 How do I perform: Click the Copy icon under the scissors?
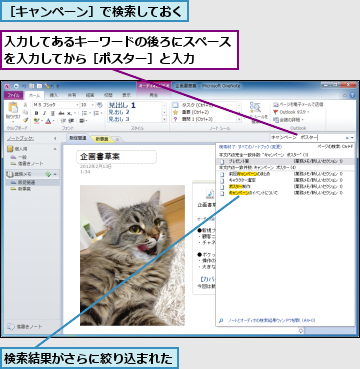(x=25, y=113)
